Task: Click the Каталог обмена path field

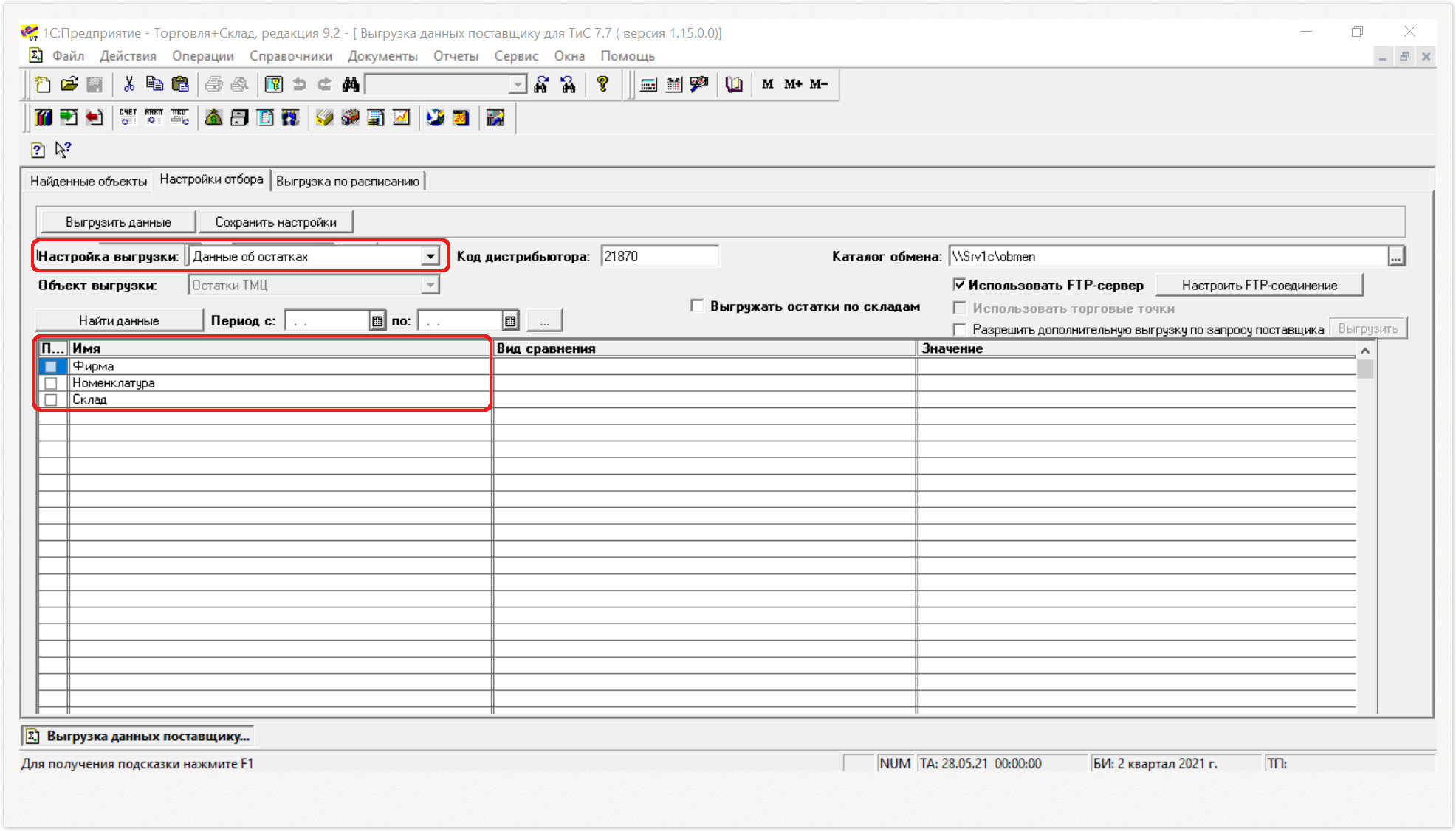Action: (1168, 256)
